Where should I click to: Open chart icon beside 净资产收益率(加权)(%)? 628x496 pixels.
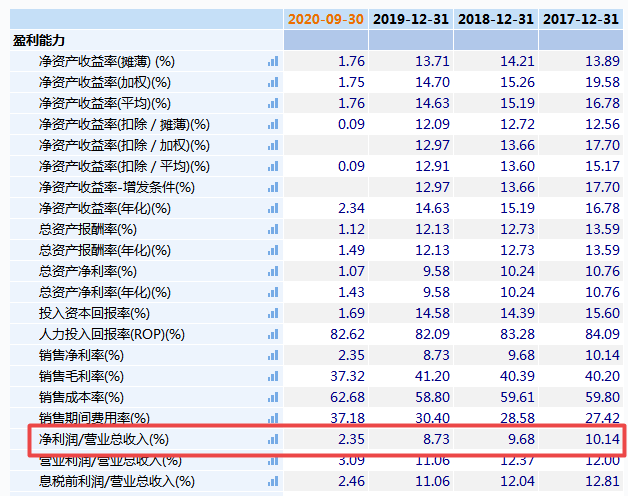(x=272, y=82)
